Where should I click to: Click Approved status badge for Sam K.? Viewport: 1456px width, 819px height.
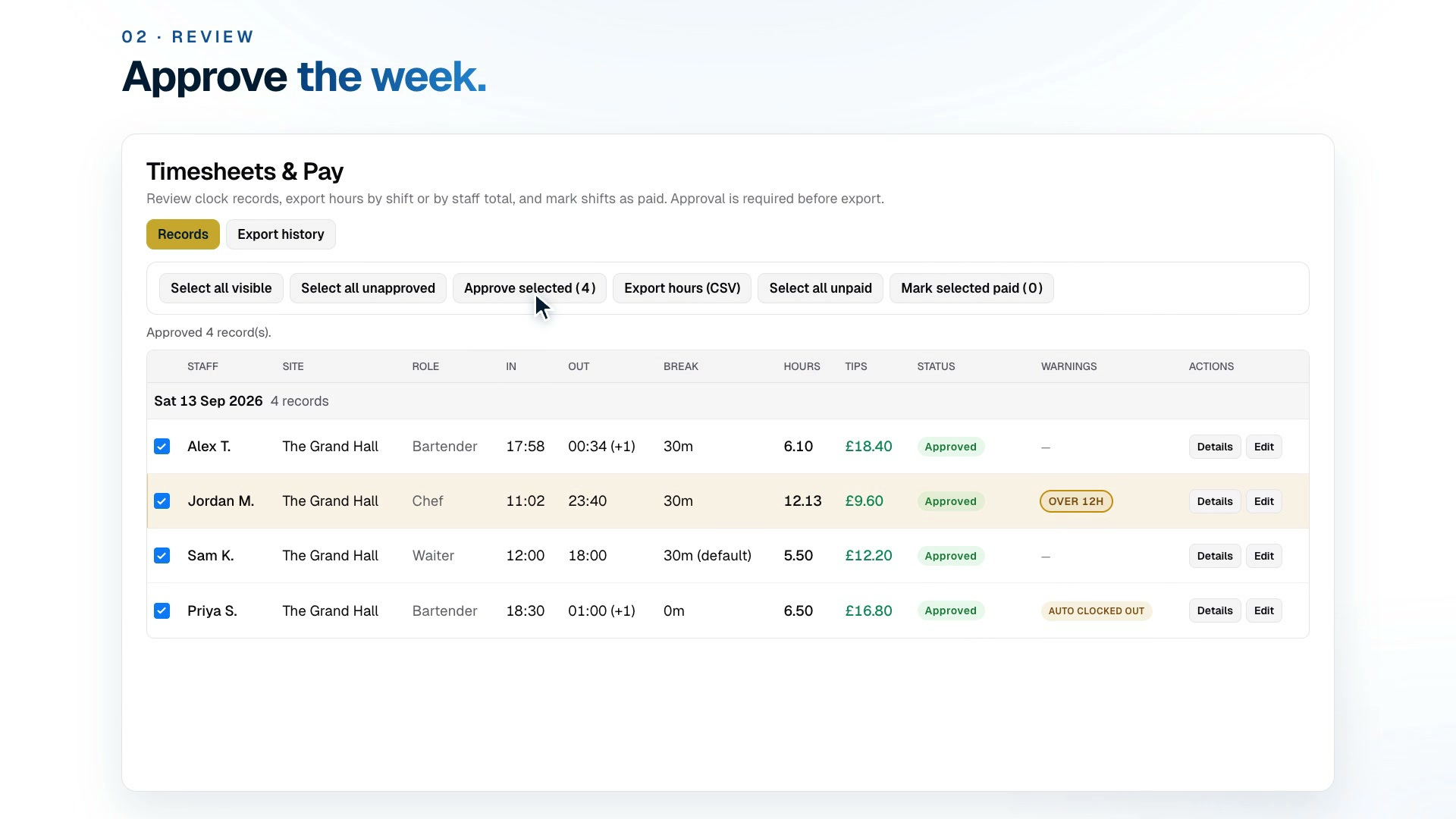[950, 556]
